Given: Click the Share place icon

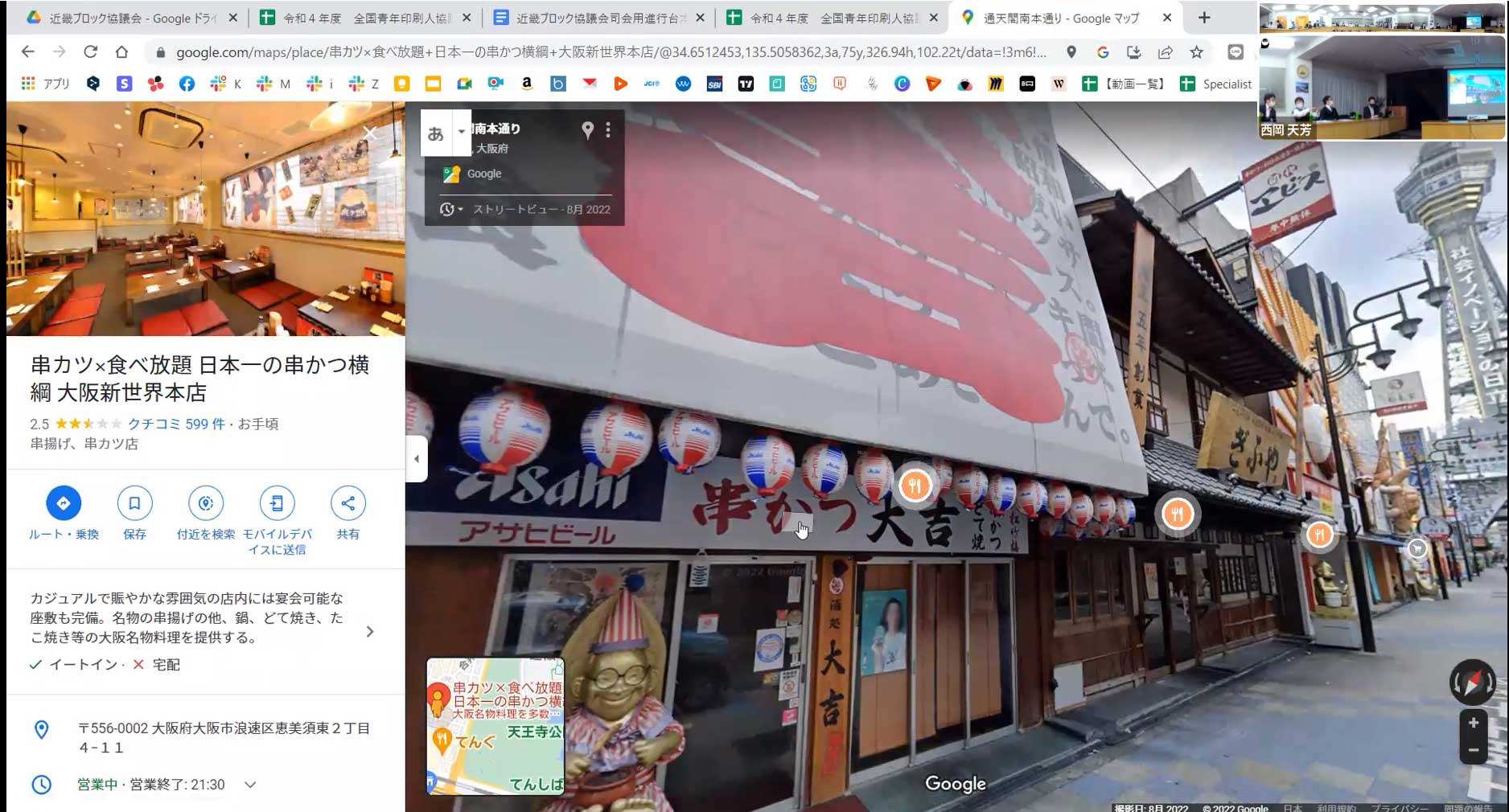Looking at the screenshot, I should pyautogui.click(x=347, y=503).
